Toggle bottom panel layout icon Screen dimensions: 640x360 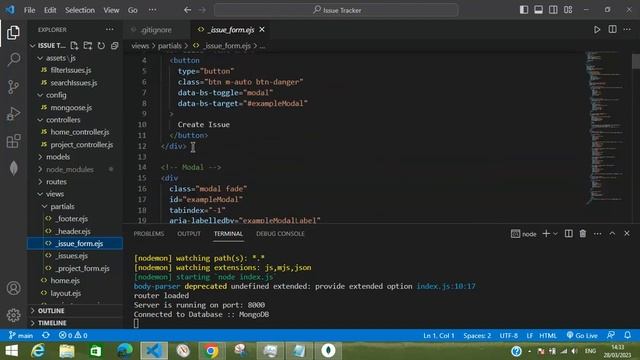[539, 10]
